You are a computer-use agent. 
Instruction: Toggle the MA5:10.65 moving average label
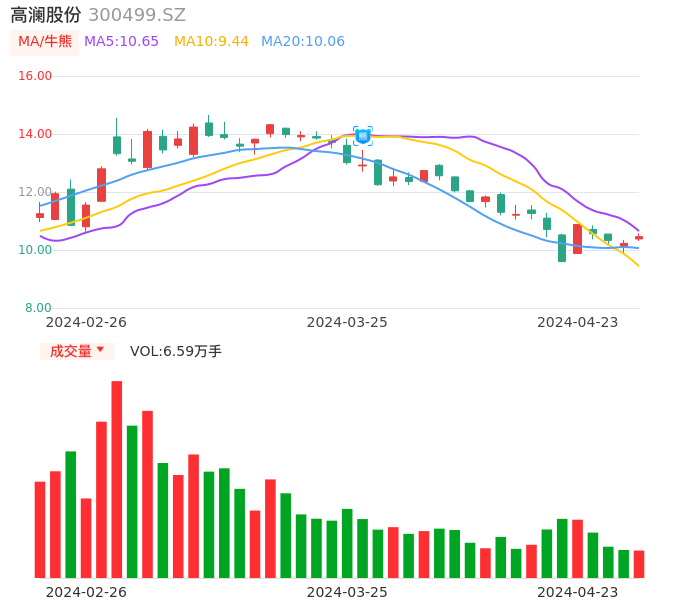[121, 42]
